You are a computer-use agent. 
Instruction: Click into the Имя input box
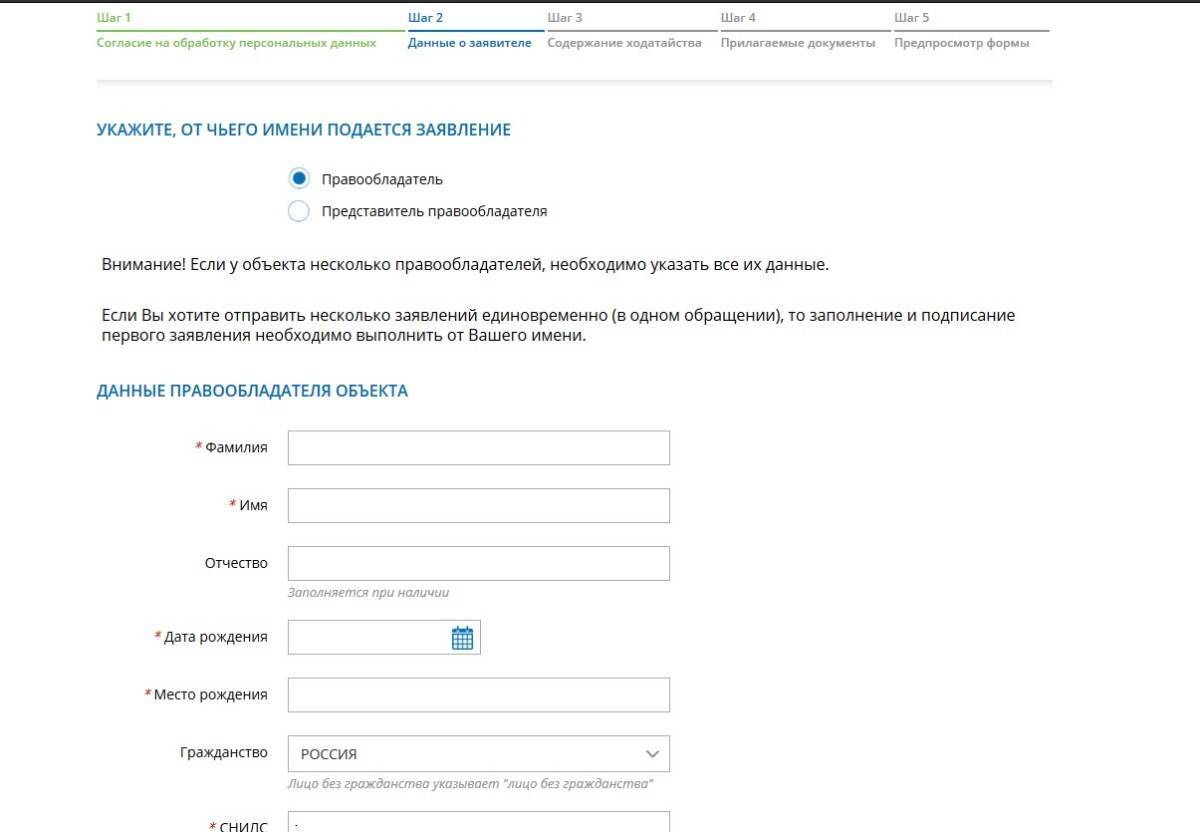(478, 506)
